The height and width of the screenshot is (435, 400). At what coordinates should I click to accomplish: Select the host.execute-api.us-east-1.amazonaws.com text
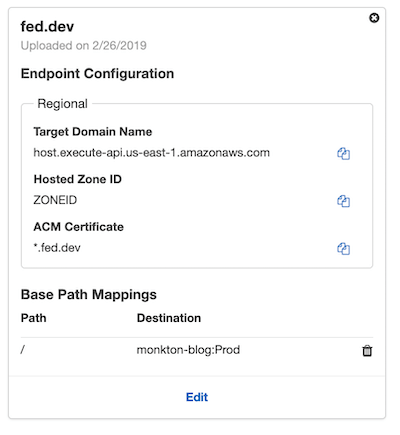click(151, 153)
